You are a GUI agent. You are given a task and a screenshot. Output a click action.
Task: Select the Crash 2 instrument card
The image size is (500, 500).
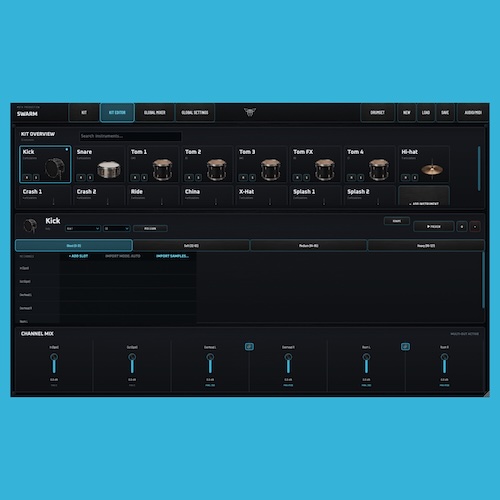coord(99,196)
